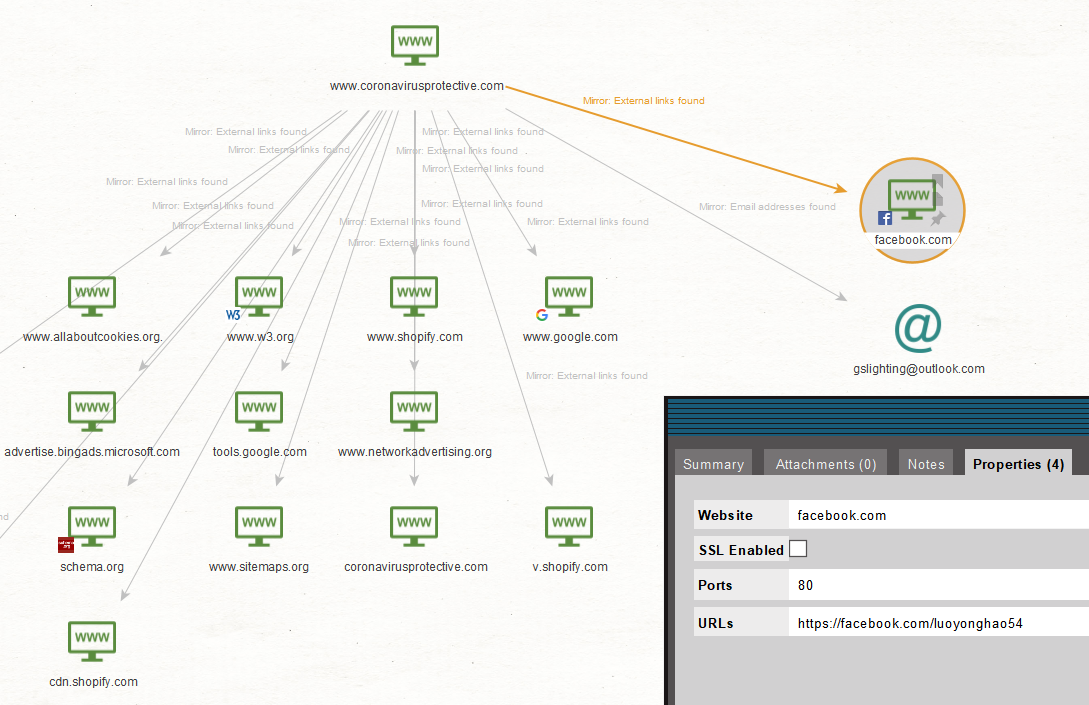Click the gslighting@outlook.com email entity icon
This screenshot has width=1089, height=705.
pyautogui.click(x=918, y=328)
